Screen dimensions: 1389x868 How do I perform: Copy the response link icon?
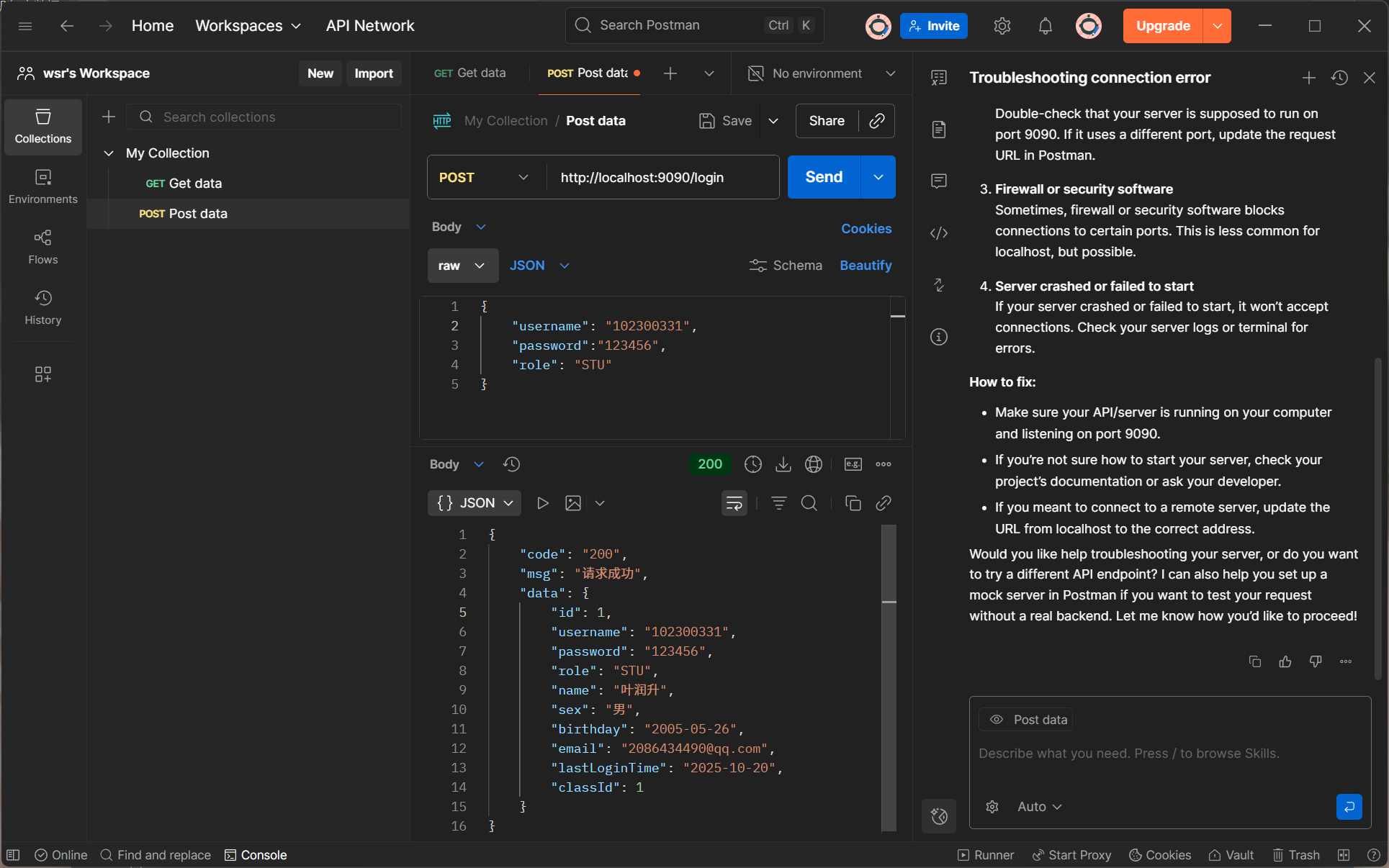[884, 503]
